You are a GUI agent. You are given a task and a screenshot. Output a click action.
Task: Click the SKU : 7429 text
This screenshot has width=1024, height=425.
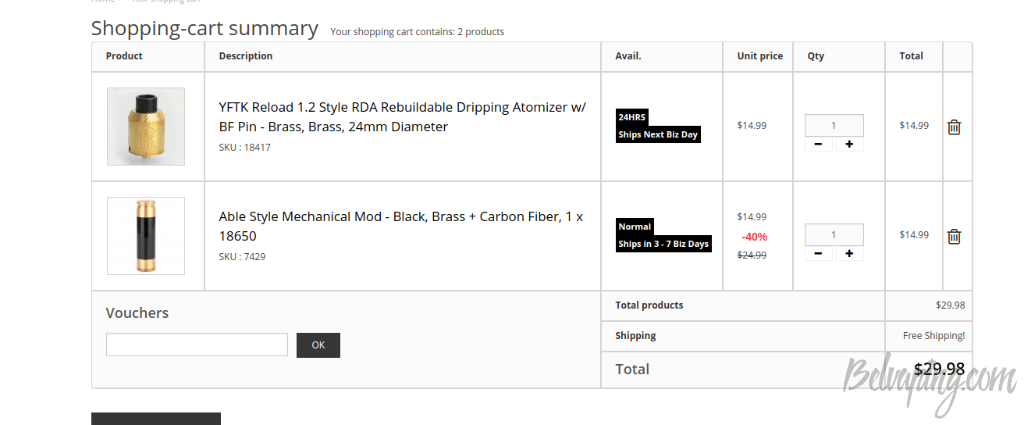click(x=242, y=257)
